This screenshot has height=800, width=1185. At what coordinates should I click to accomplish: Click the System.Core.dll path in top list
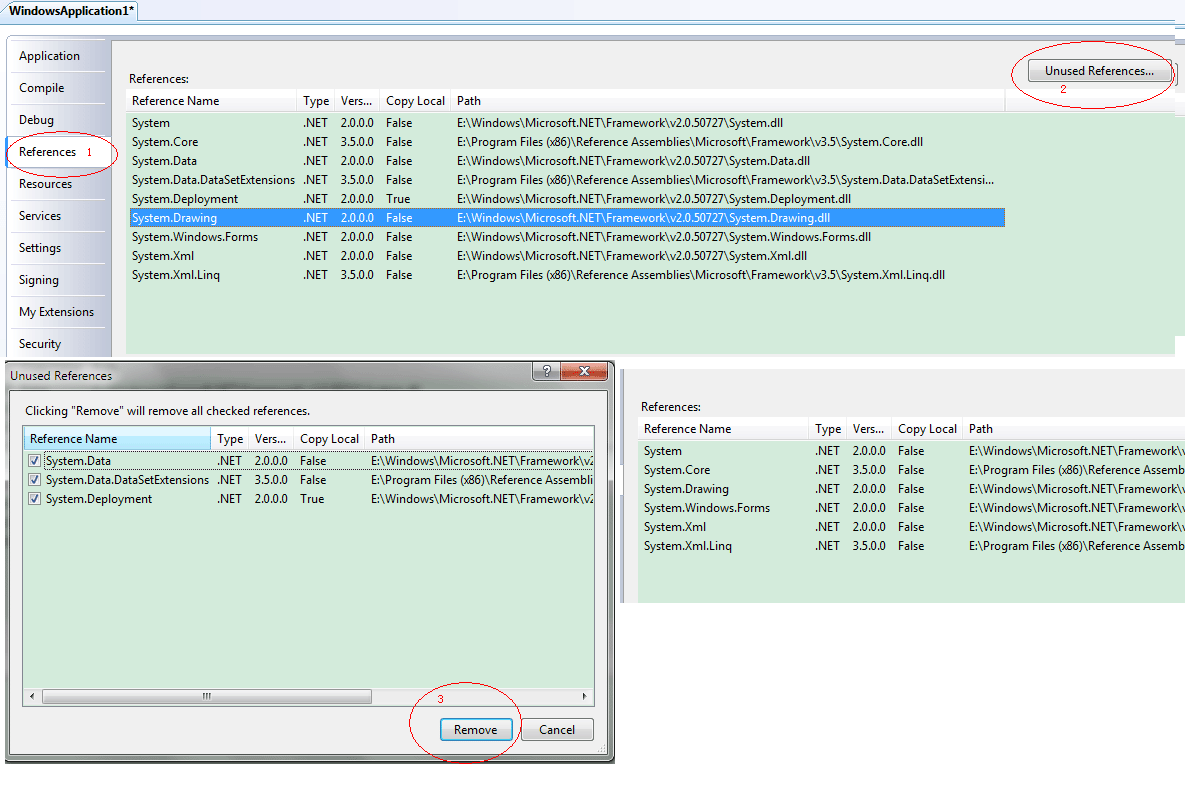click(689, 142)
